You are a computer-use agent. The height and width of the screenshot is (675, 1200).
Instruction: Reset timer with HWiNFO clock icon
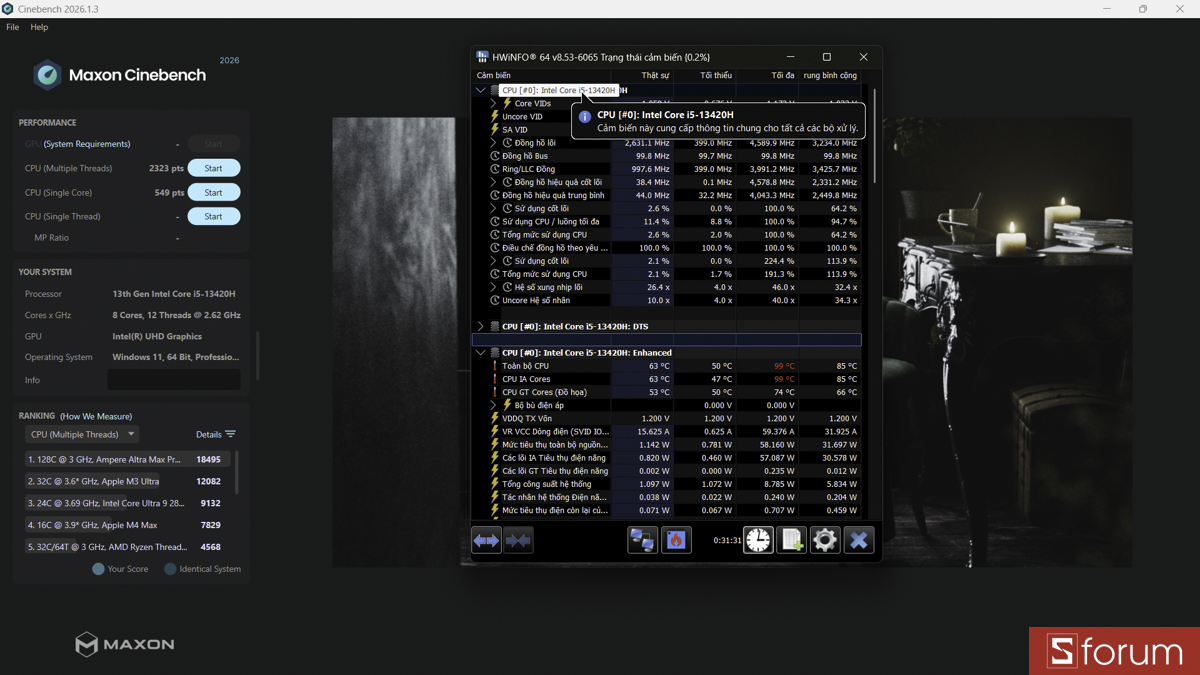(x=758, y=540)
